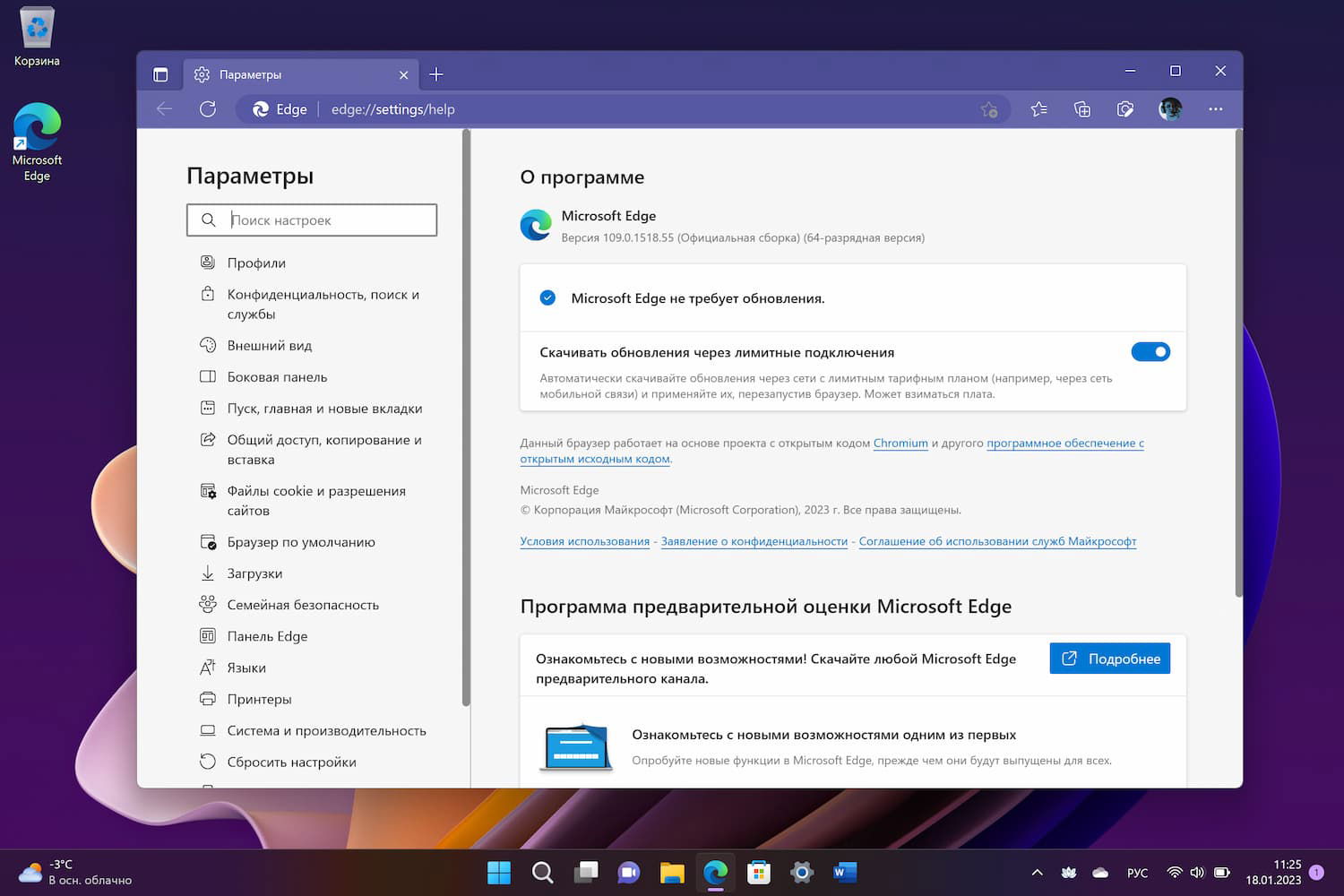Open the Chat app on taskbar

629,872
